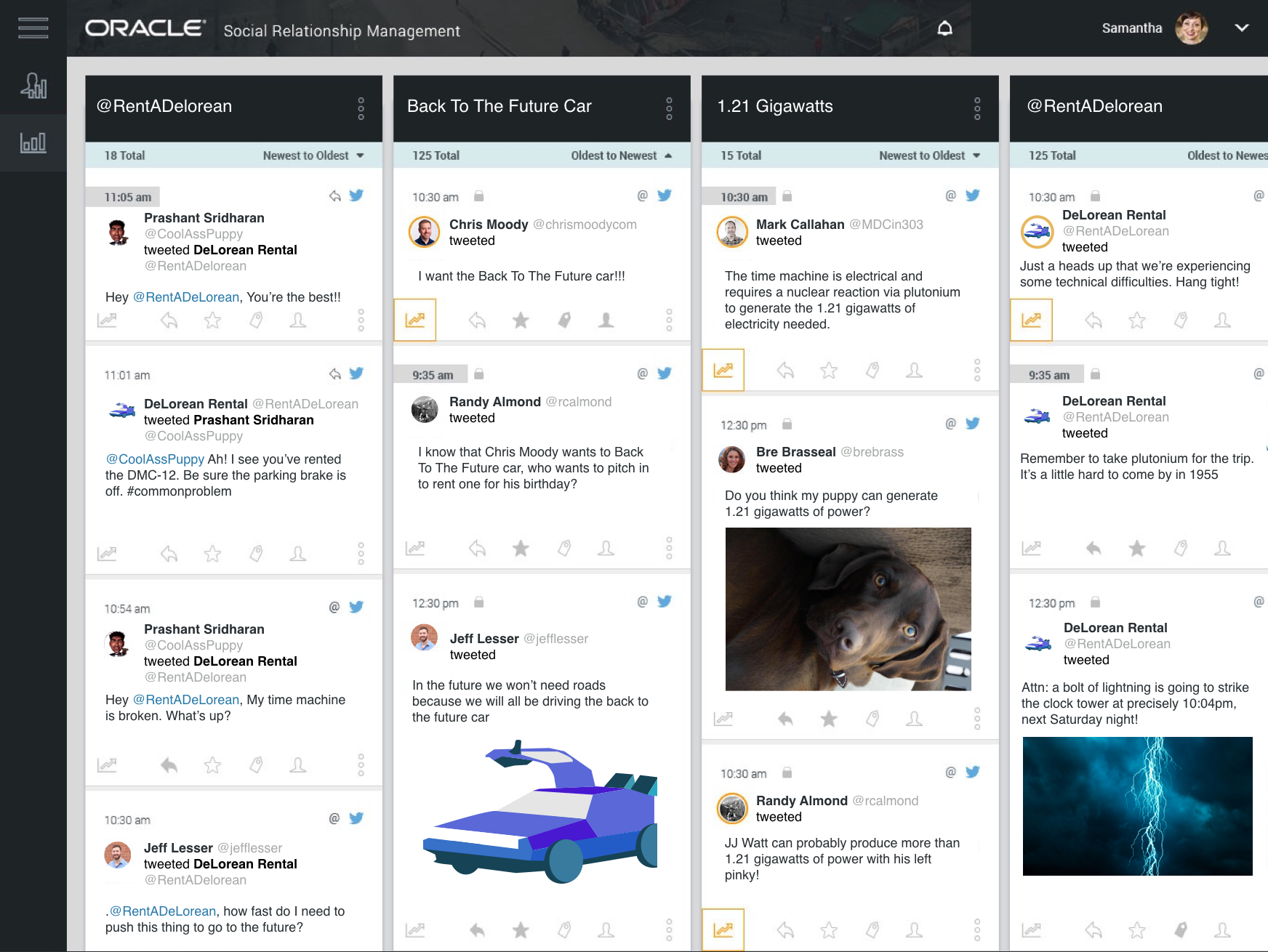The image size is (1268, 952).
Task: Click @RentADeLorean link in Jeff Lesser's tweet
Action: click(x=169, y=911)
